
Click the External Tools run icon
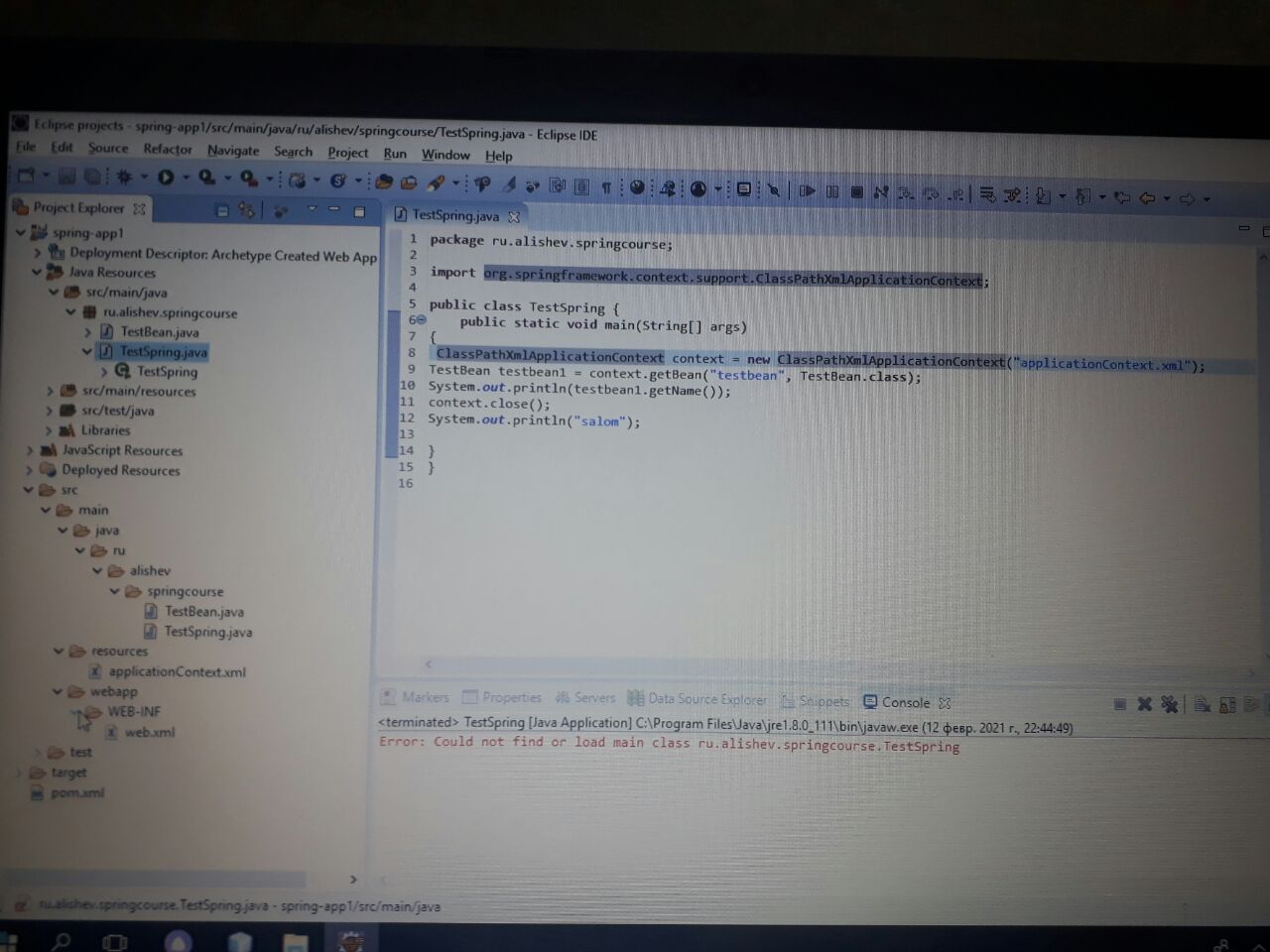248,178
